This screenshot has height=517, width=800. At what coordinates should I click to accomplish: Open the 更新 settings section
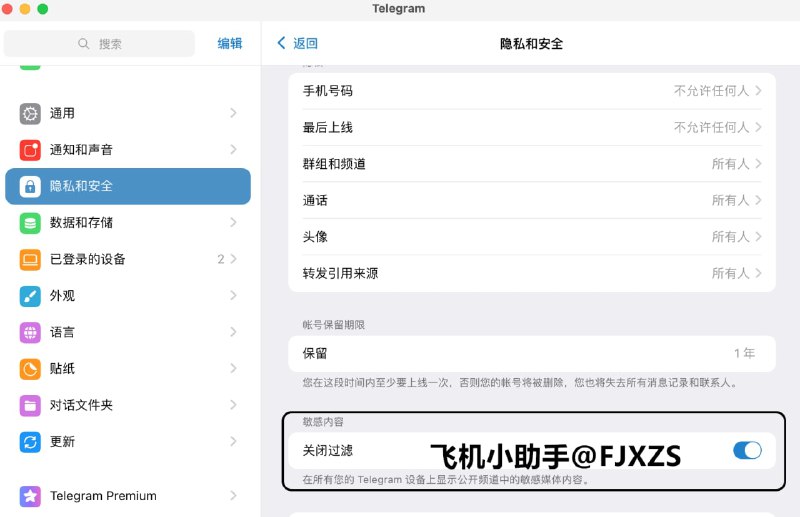coord(128,442)
